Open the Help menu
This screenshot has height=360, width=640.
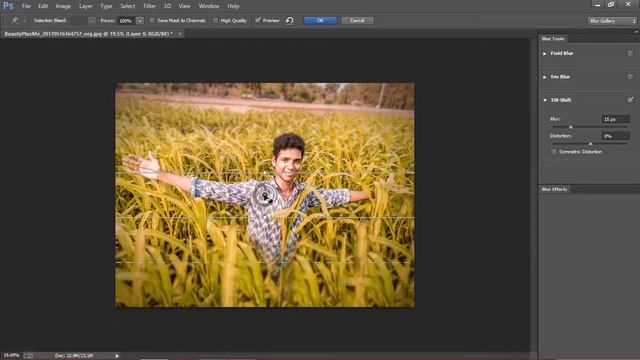233,6
